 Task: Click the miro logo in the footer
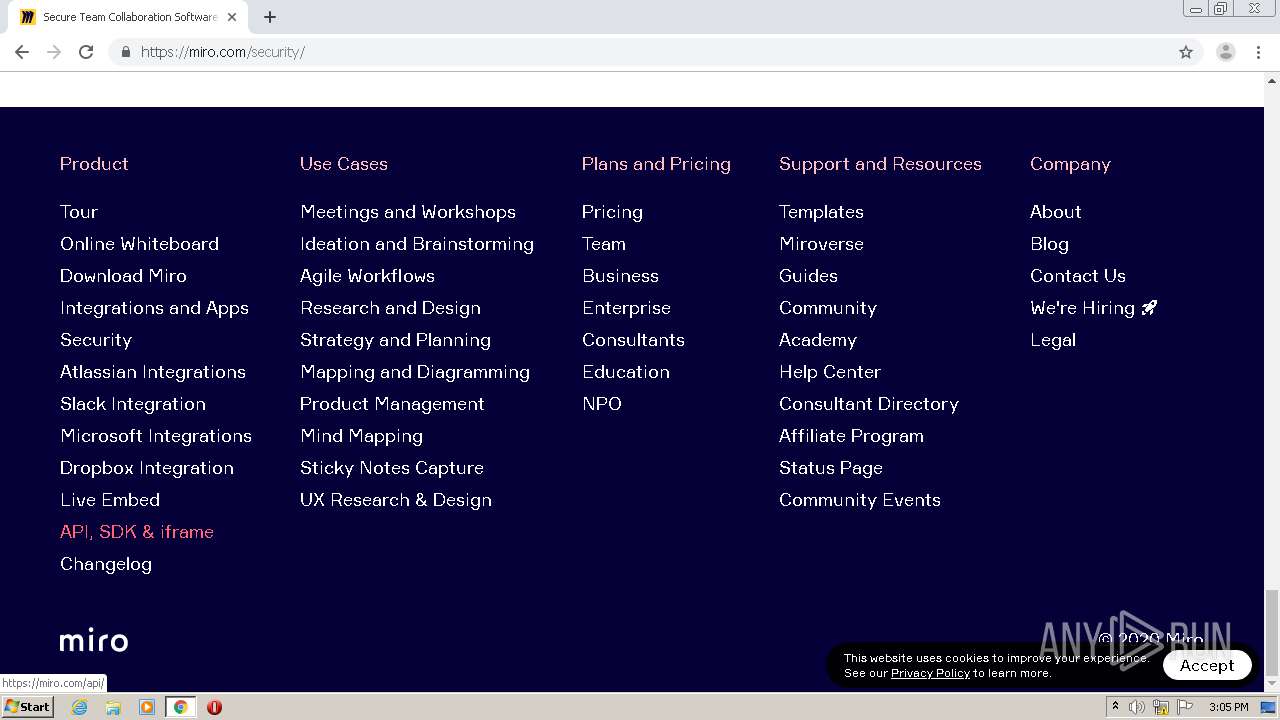(94, 641)
